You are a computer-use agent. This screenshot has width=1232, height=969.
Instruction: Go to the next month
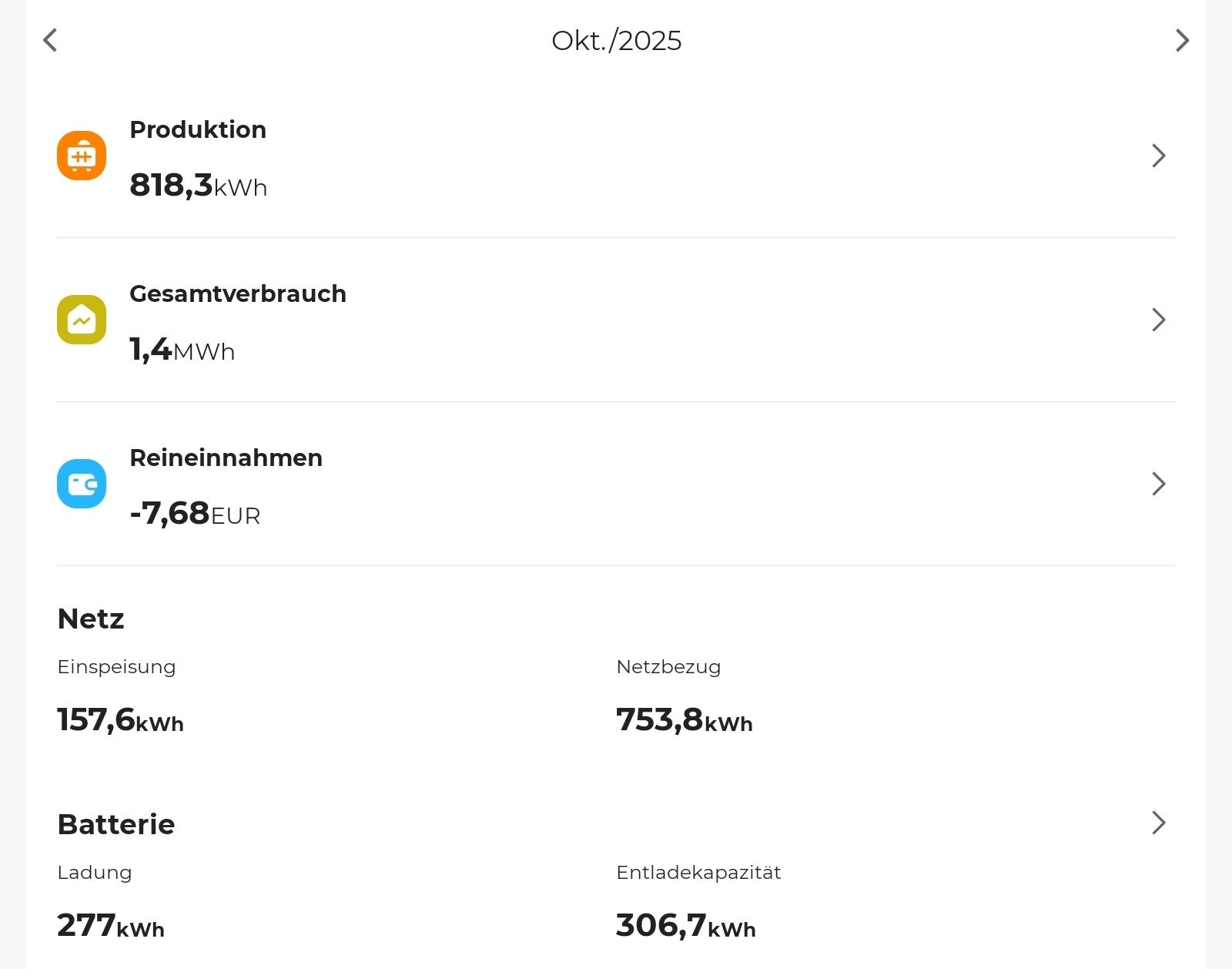coord(1182,40)
